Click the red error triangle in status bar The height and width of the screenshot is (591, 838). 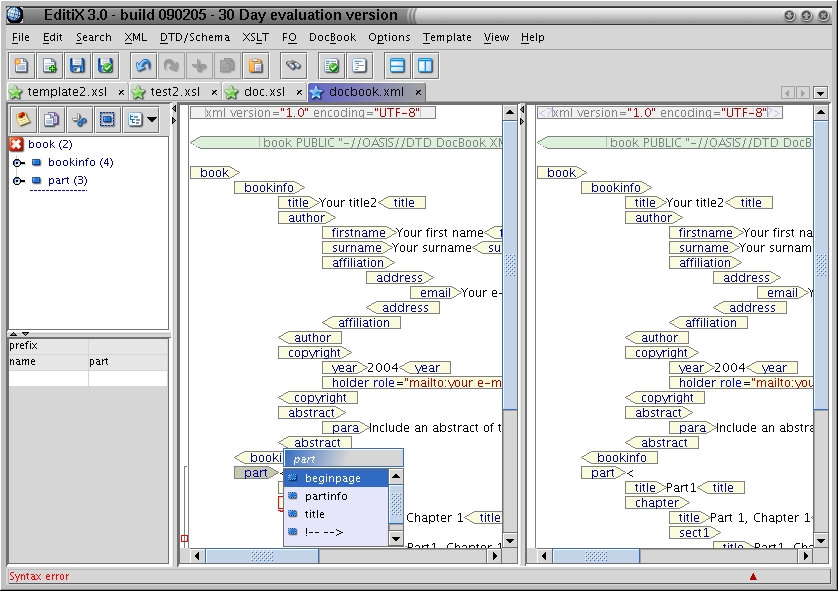pyautogui.click(x=753, y=577)
